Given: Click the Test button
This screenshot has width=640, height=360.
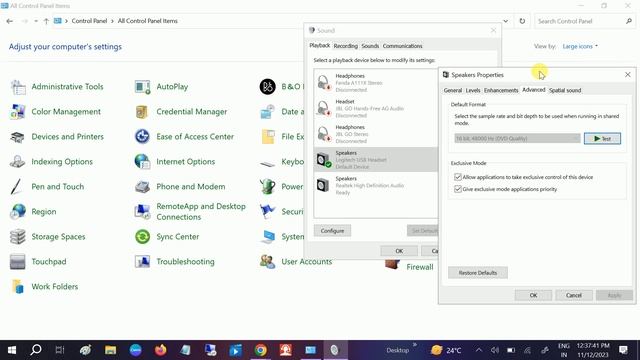Looking at the screenshot, I should (x=602, y=138).
